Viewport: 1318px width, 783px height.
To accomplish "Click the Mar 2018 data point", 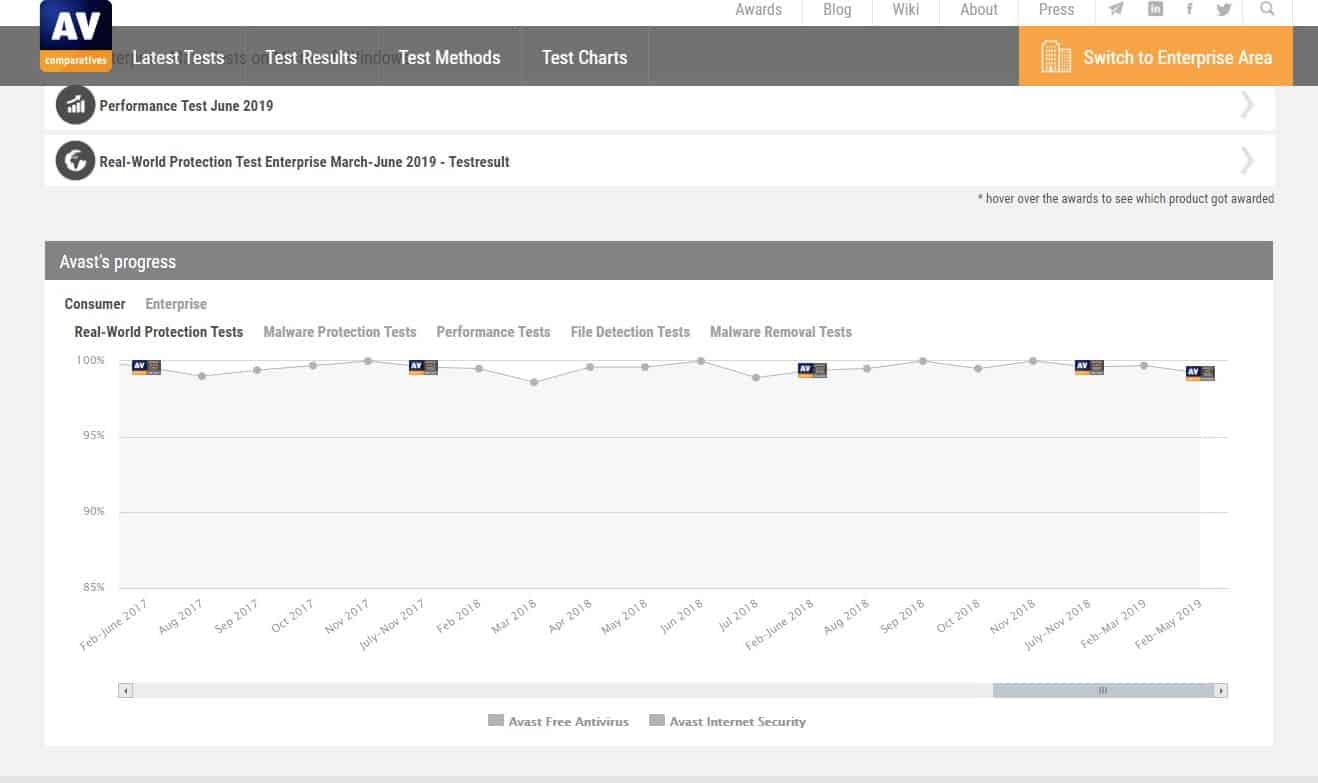I will 534,382.
